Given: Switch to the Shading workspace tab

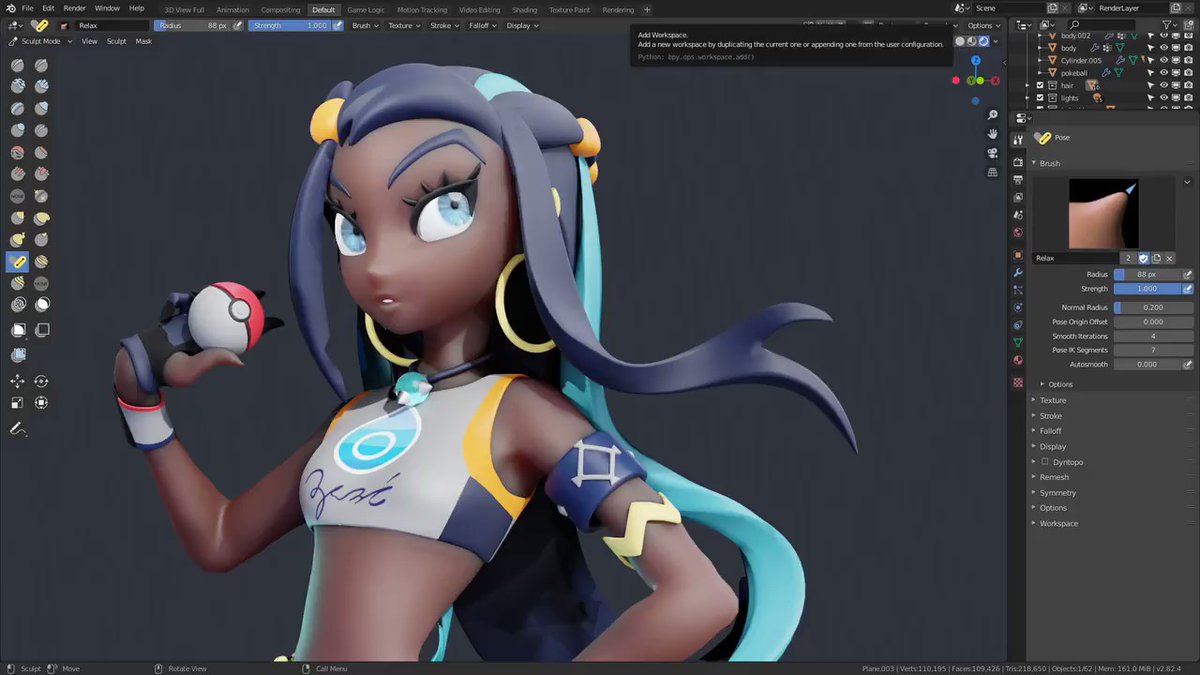Looking at the screenshot, I should pos(524,10).
